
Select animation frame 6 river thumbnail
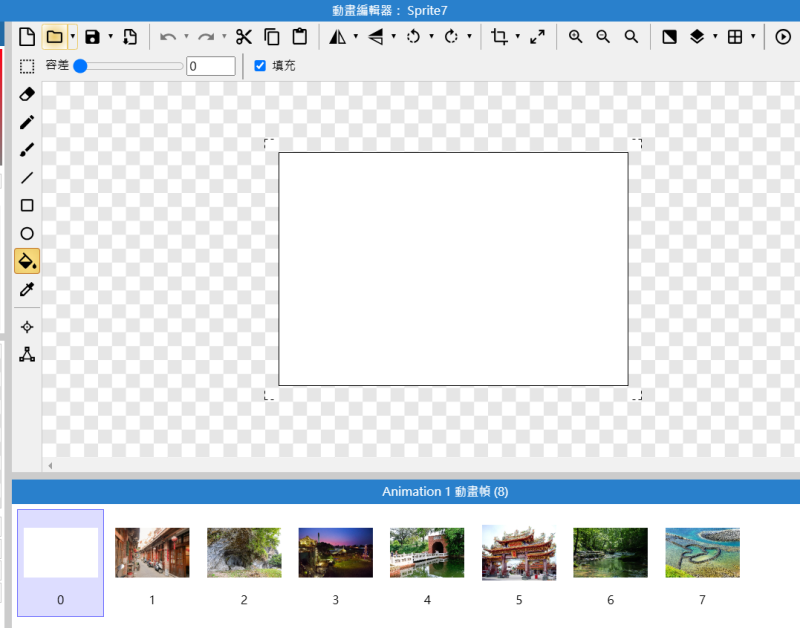click(x=610, y=552)
